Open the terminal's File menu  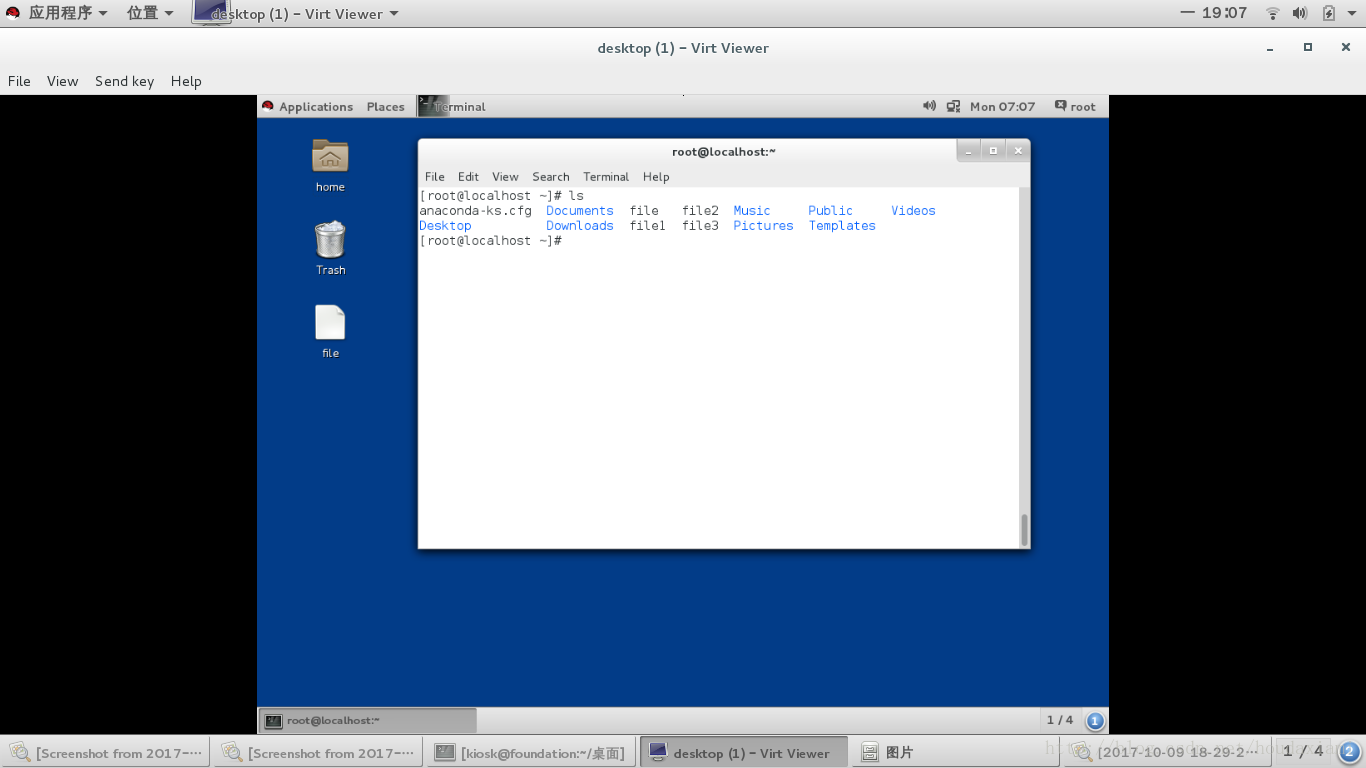(434, 176)
